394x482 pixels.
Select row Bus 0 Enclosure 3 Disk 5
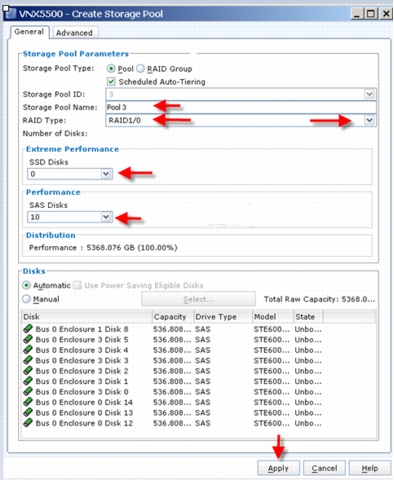click(x=199, y=339)
